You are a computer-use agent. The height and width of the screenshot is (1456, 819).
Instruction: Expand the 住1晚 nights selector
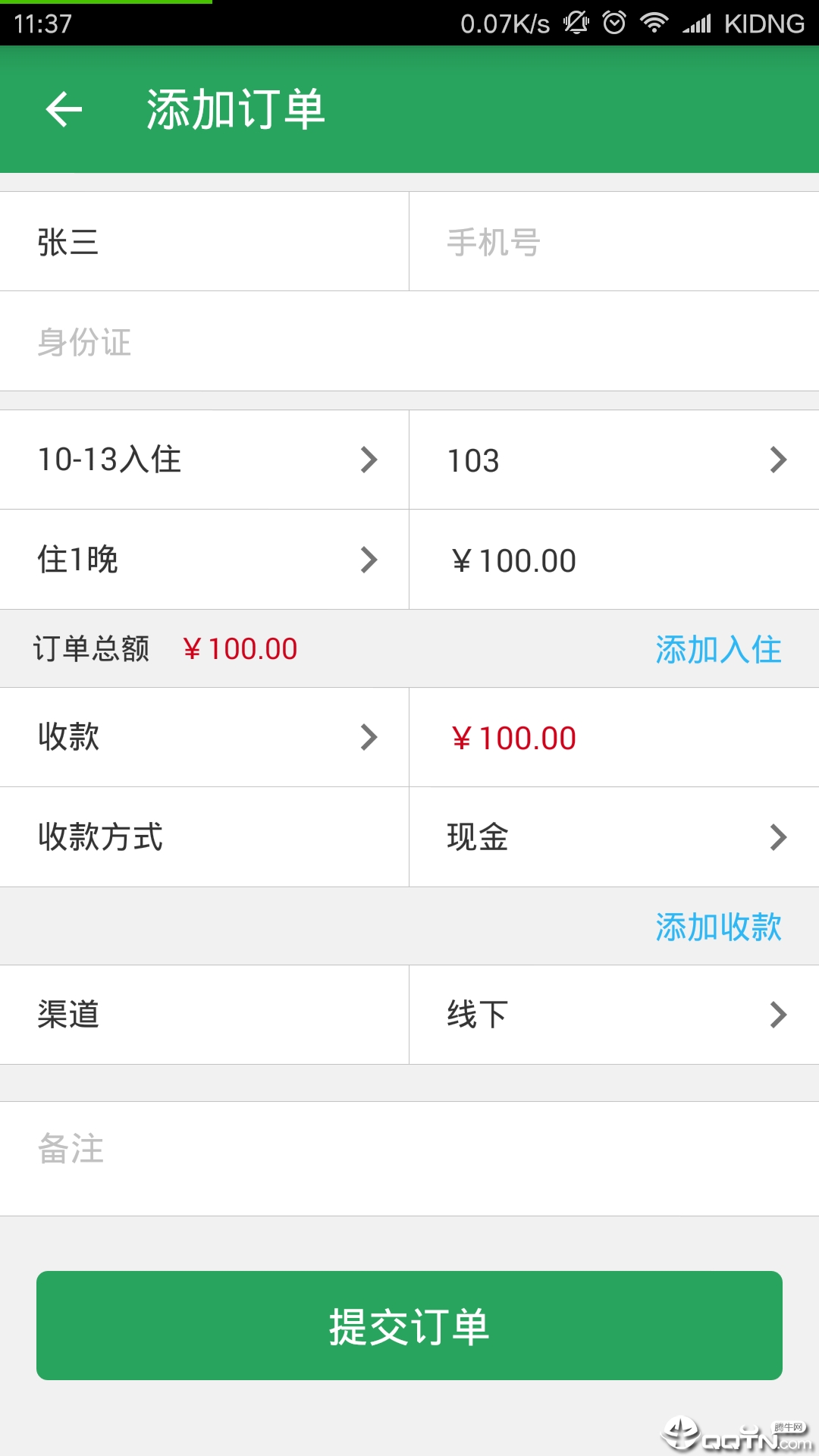click(205, 560)
